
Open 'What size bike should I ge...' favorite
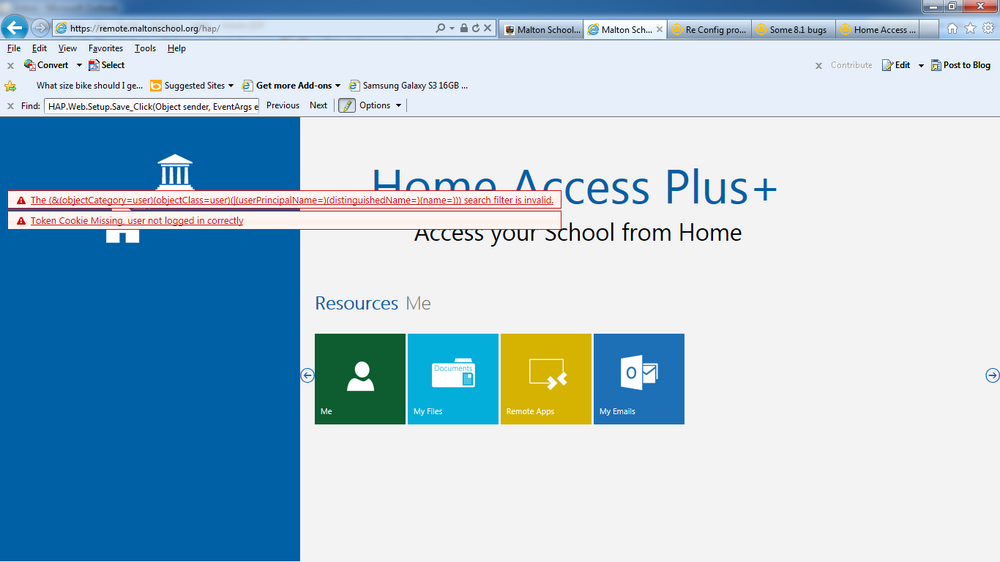(89, 85)
